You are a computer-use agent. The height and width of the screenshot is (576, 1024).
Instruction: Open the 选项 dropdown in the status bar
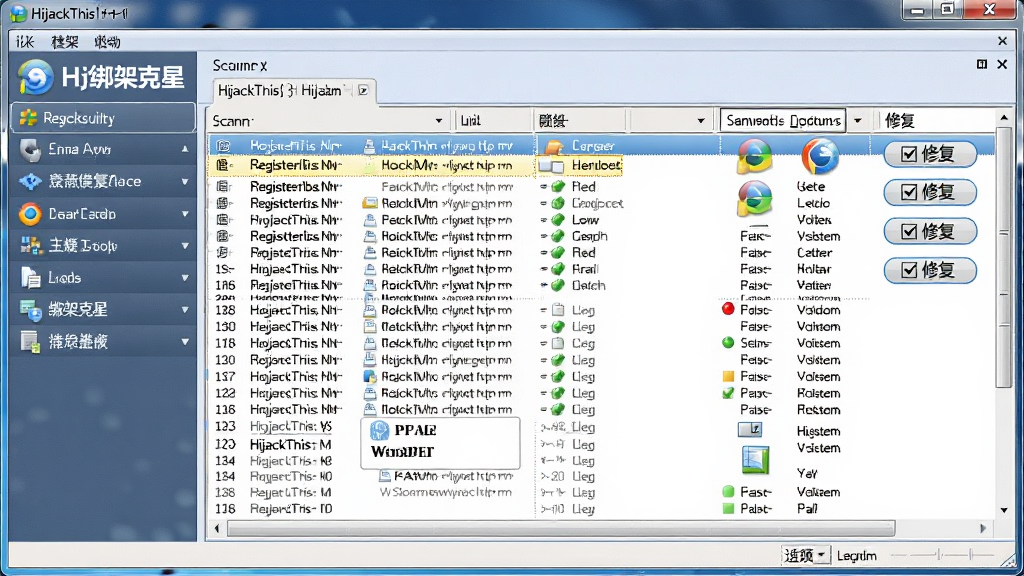pyautogui.click(x=805, y=555)
